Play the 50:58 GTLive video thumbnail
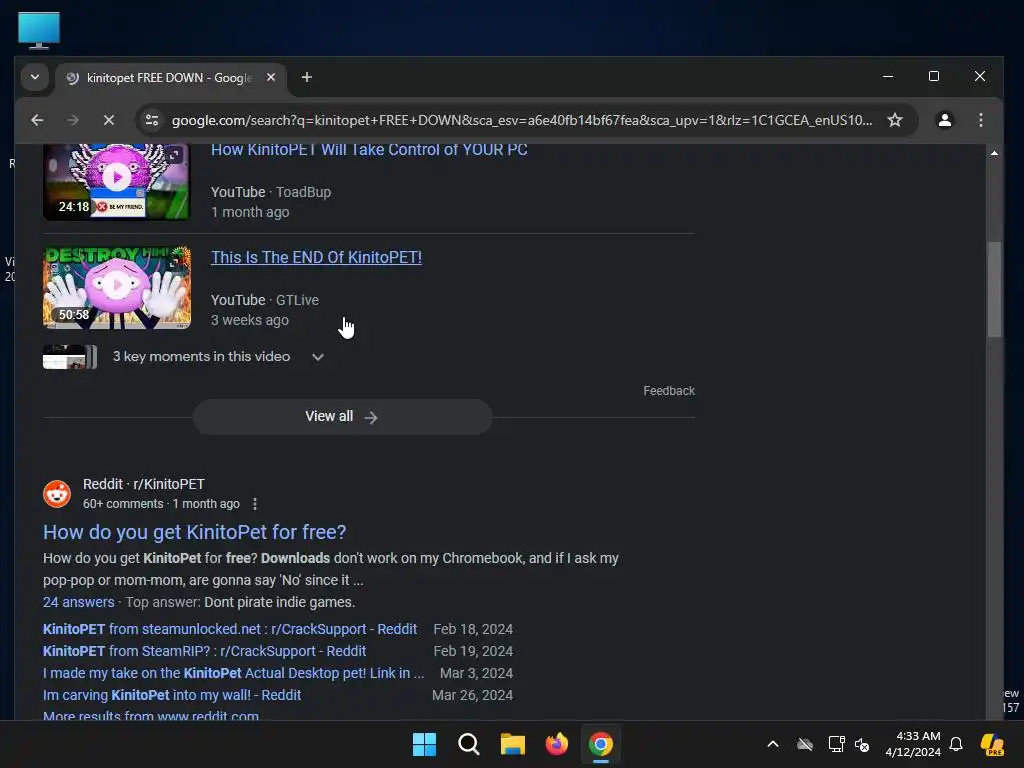Screen dimensions: 1024x768 117,287
